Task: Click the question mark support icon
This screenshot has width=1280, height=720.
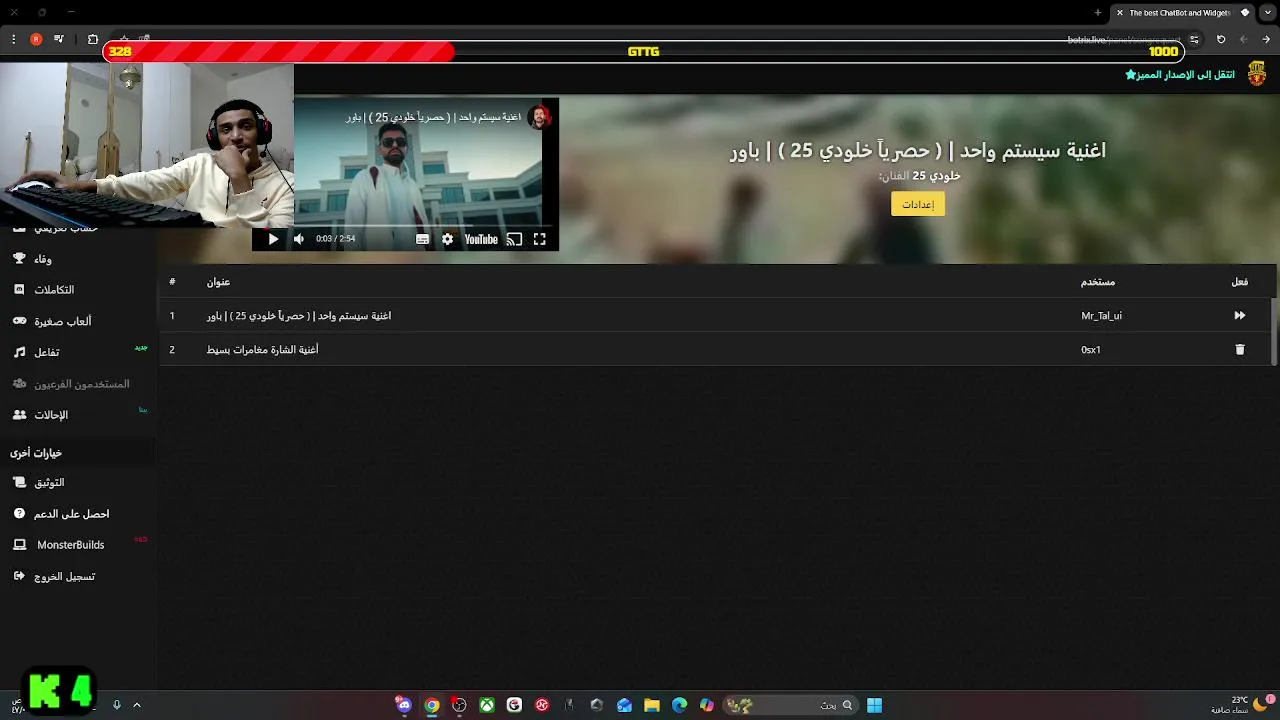Action: tap(19, 514)
